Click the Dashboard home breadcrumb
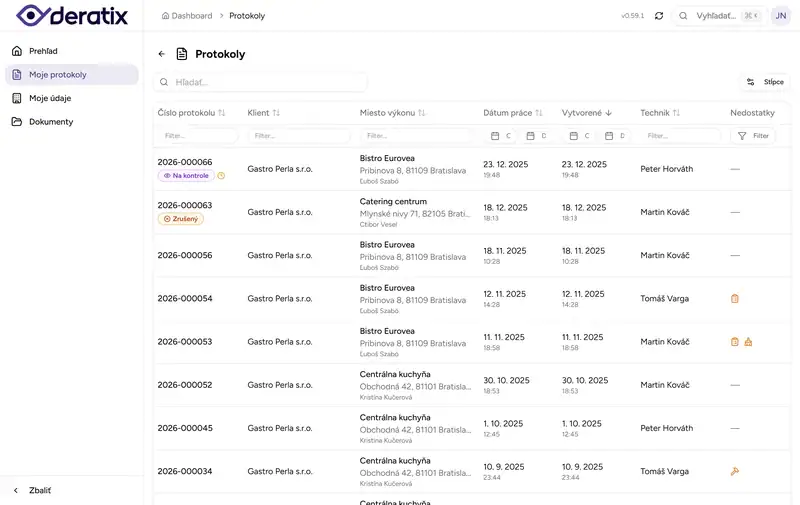 coord(187,16)
